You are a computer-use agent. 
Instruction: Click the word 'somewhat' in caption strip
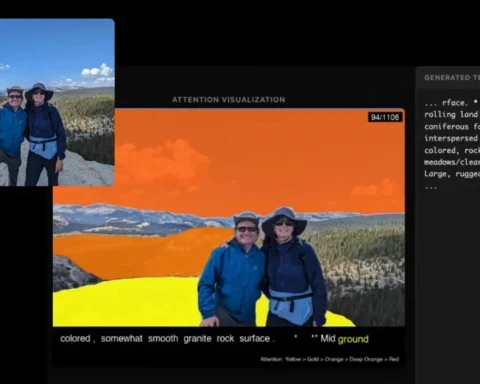coord(122,338)
